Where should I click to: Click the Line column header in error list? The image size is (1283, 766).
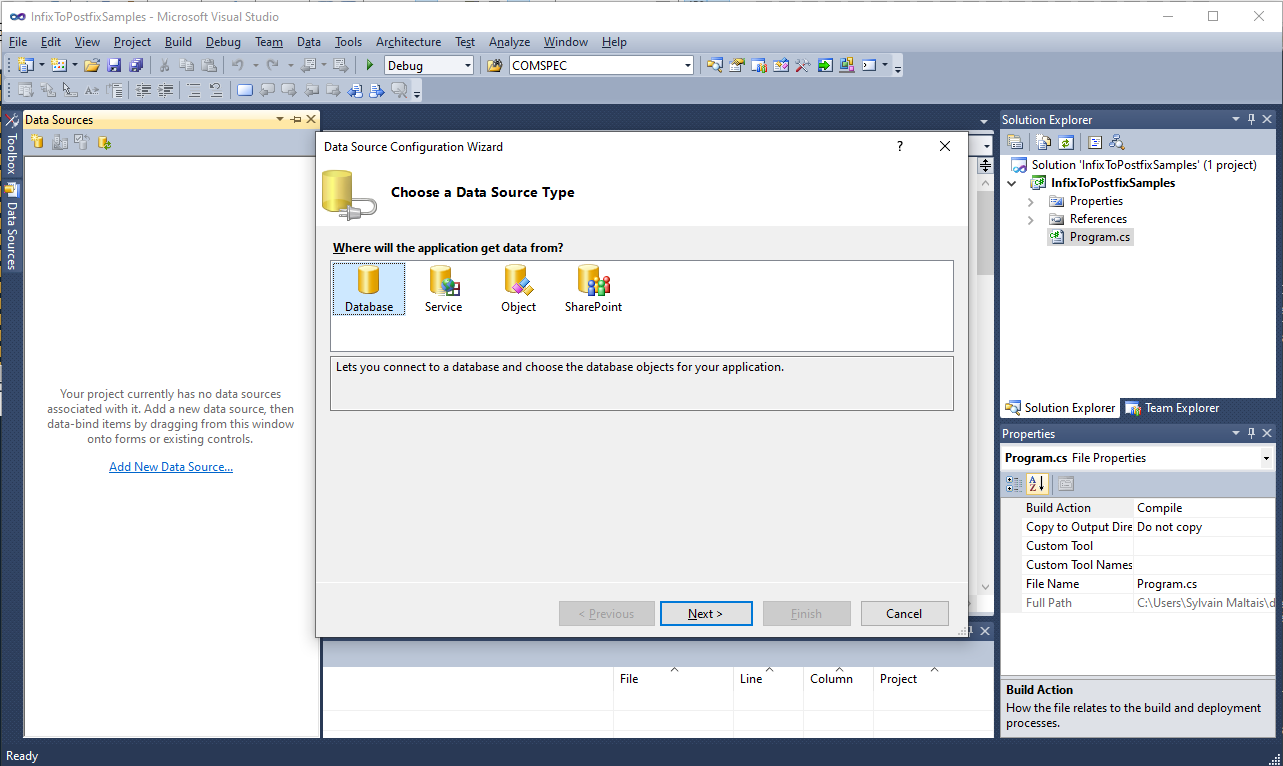[x=768, y=679]
